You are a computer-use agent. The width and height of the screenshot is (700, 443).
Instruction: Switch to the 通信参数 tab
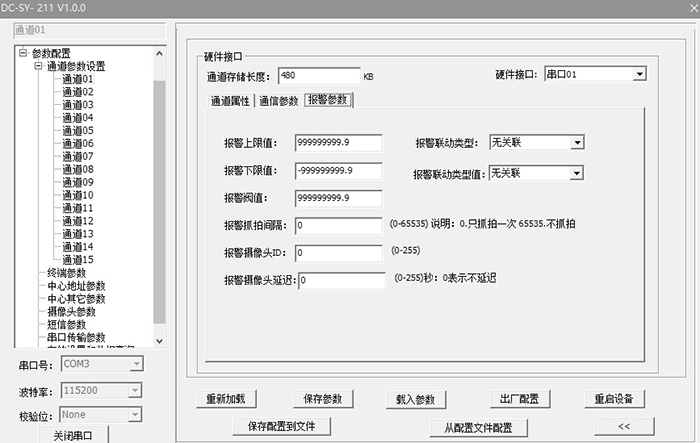[278, 100]
